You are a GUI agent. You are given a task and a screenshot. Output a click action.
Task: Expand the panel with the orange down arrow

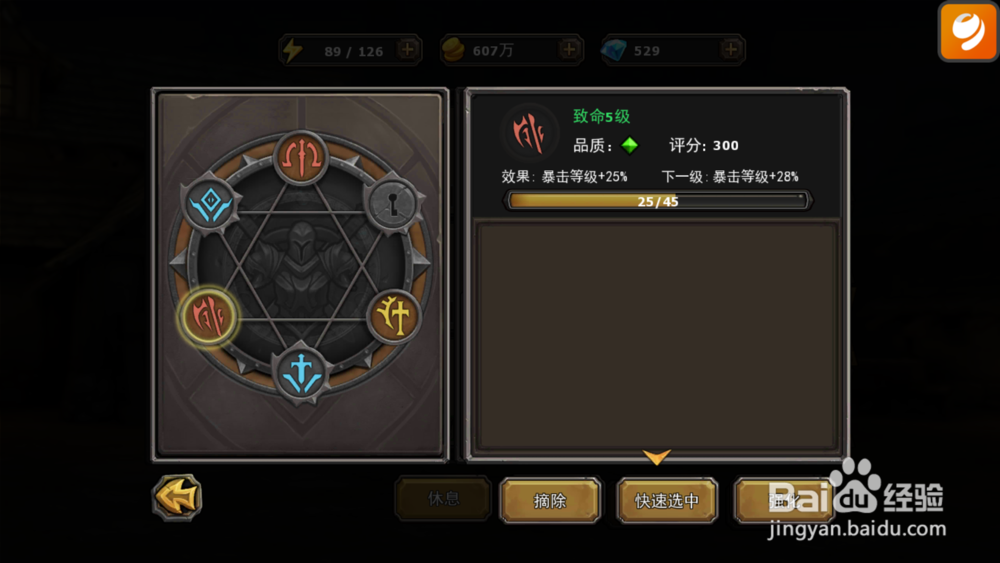click(656, 456)
